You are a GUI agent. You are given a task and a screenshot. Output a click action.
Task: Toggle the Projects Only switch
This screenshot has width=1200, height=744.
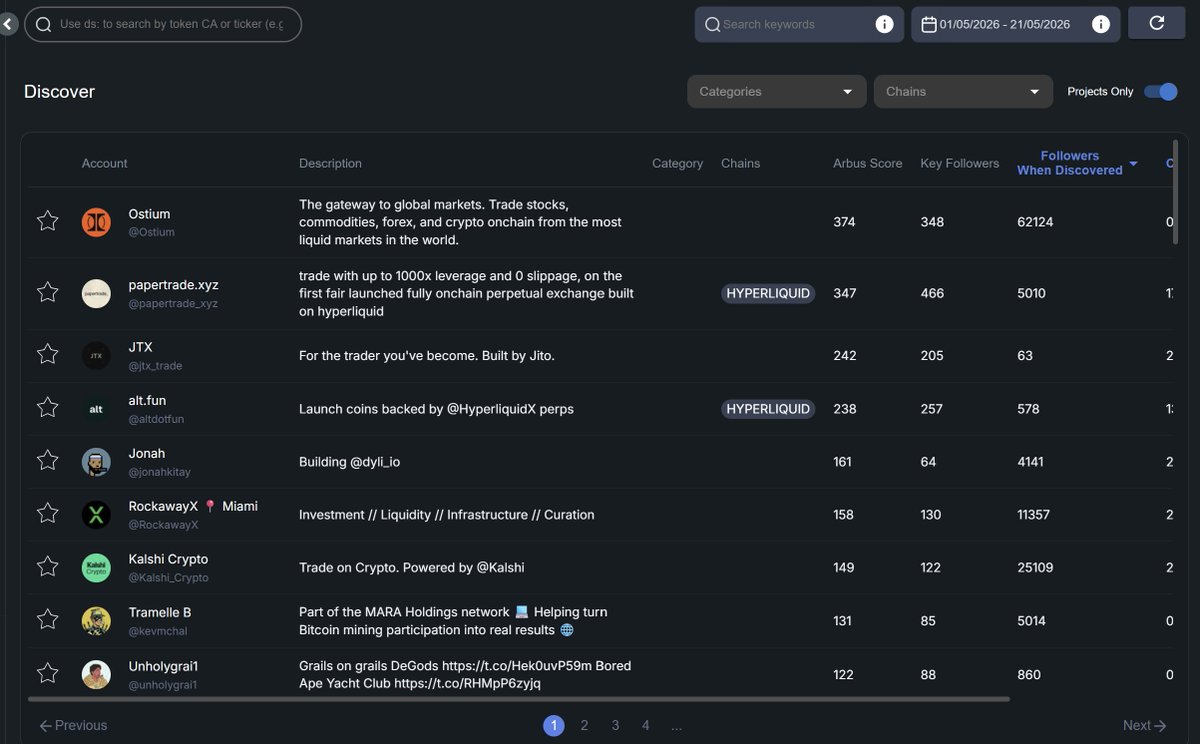[1160, 91]
